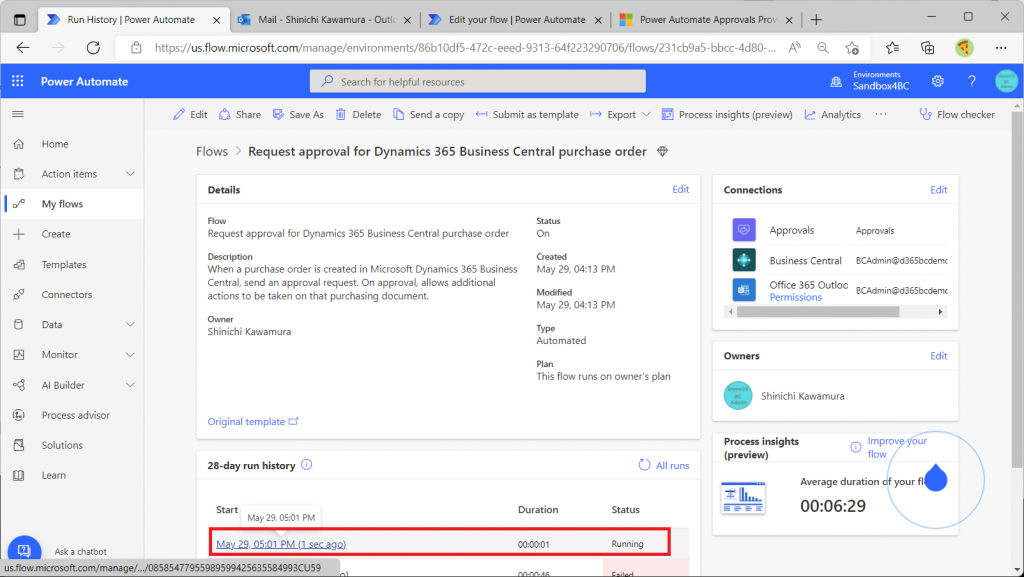Image resolution: width=1024 pixels, height=577 pixels.
Task: Open My flows in the sidebar
Action: (72, 204)
